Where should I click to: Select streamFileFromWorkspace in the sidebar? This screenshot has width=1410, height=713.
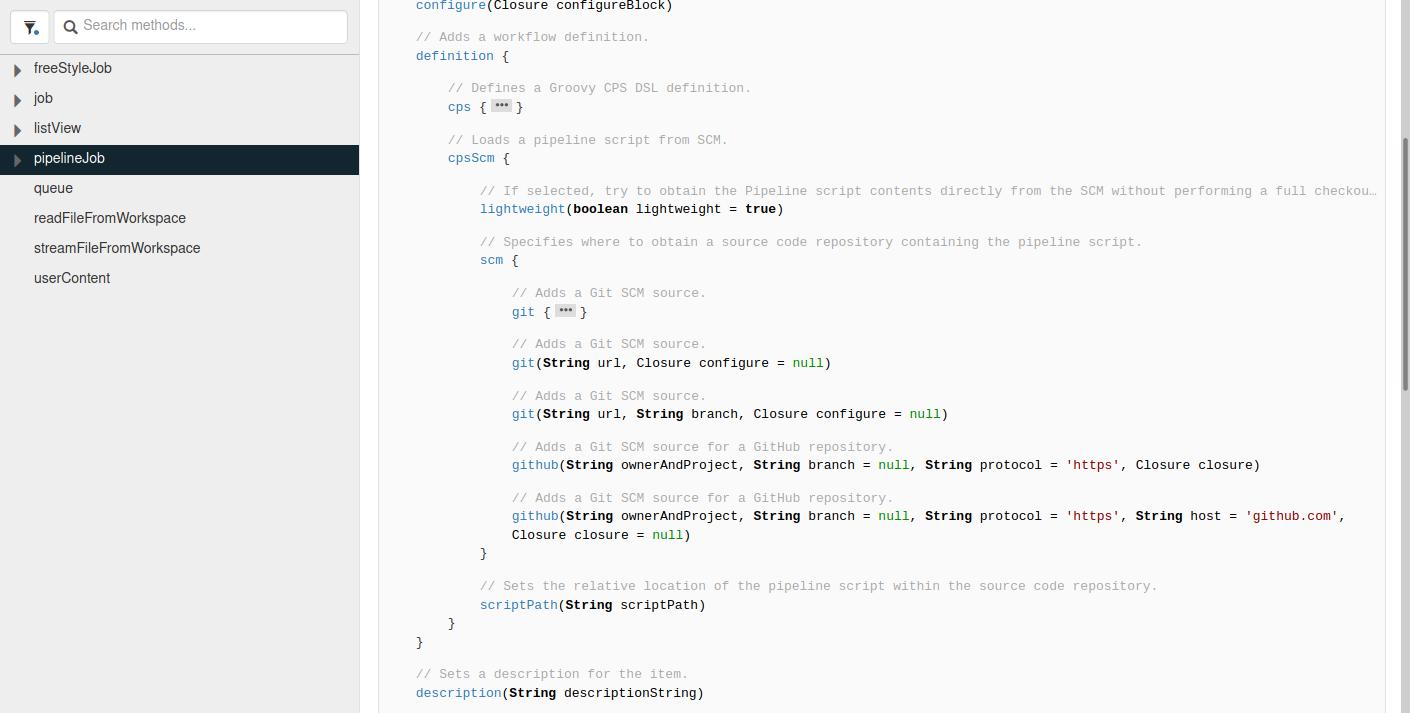117,248
